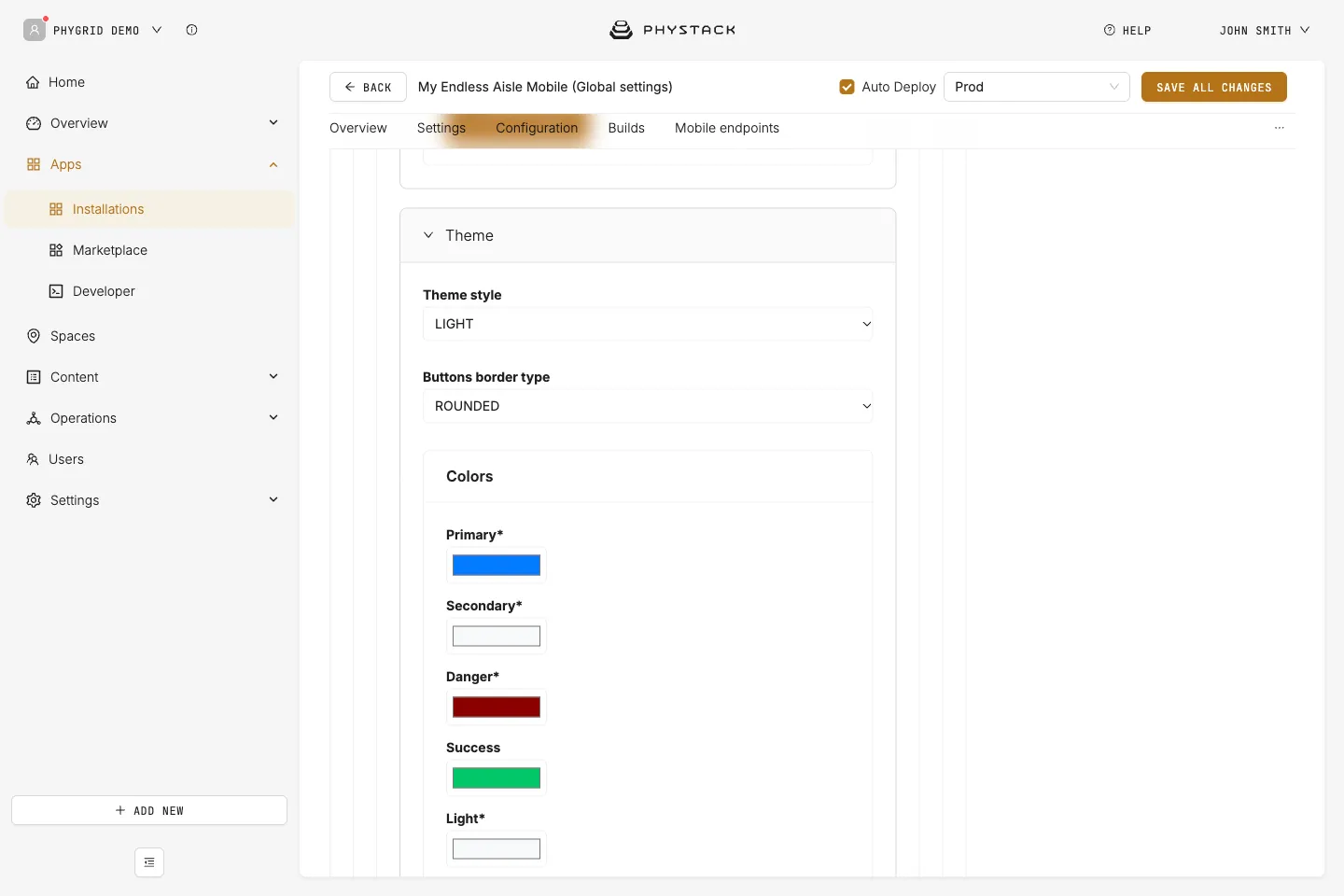This screenshot has height=896, width=1344.
Task: Toggle the Auto Deploy checkbox
Action: coord(847,87)
